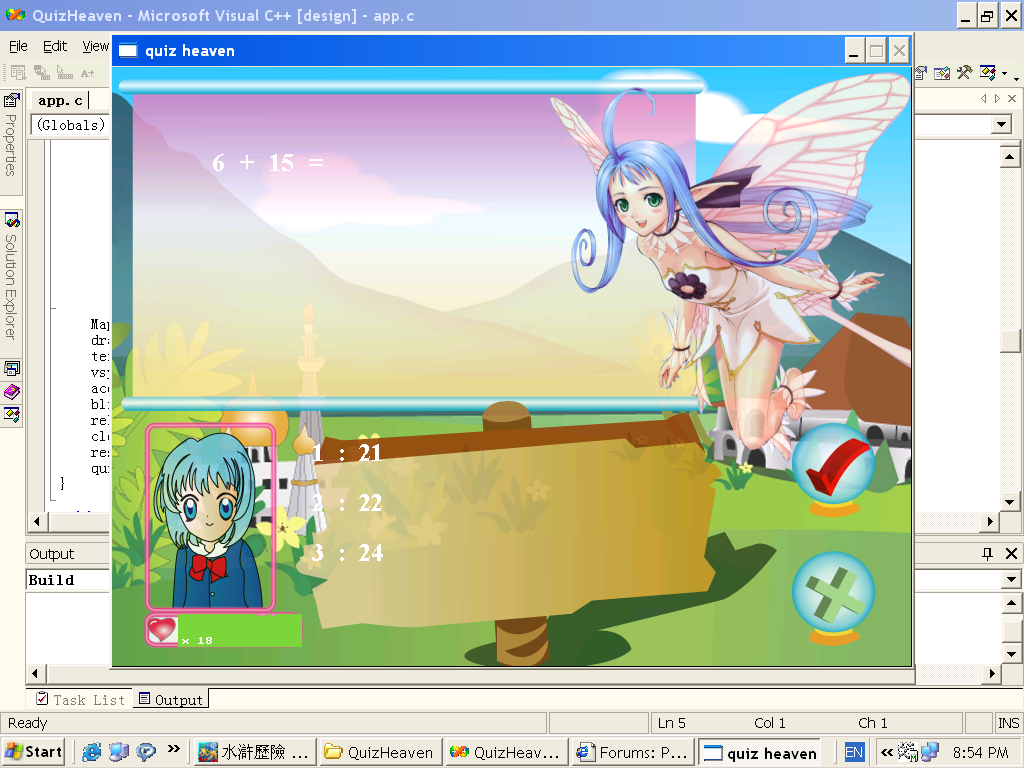The width and height of the screenshot is (1024, 768).
Task: Open the Edit menu
Action: [x=55, y=46]
